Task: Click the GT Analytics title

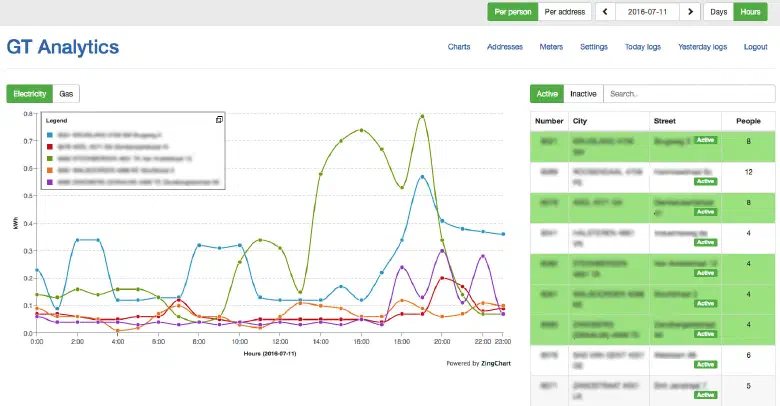Action: (x=63, y=47)
